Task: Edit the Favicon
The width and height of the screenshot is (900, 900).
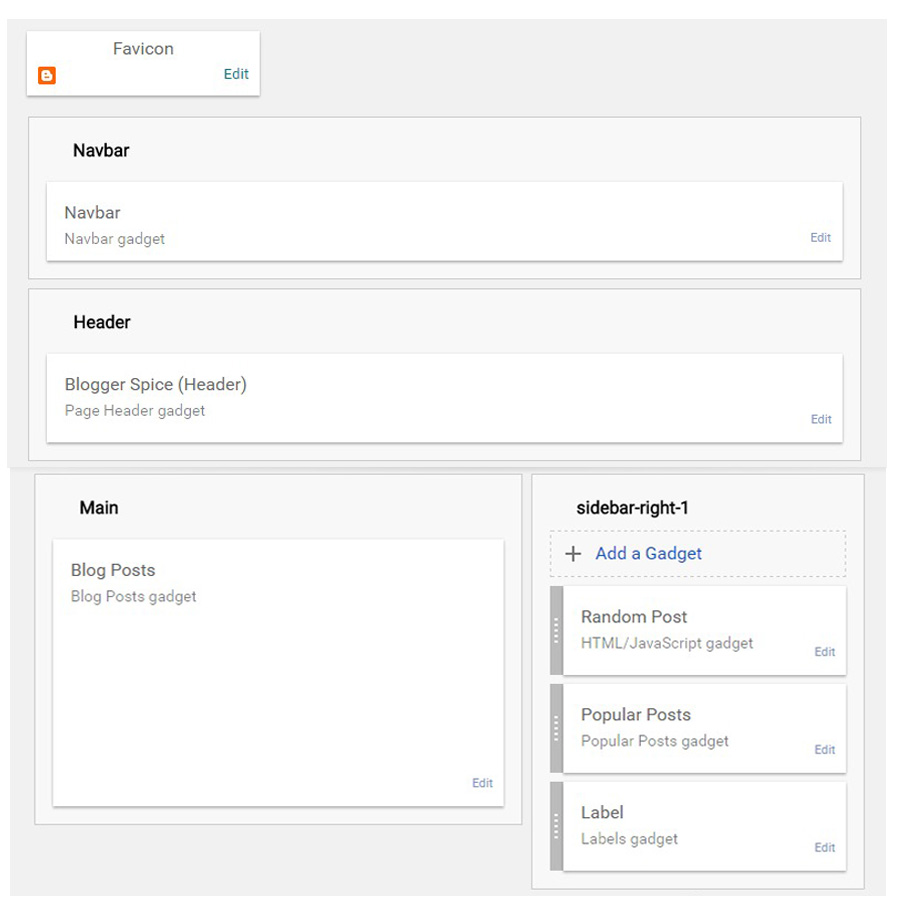Action: click(x=236, y=74)
